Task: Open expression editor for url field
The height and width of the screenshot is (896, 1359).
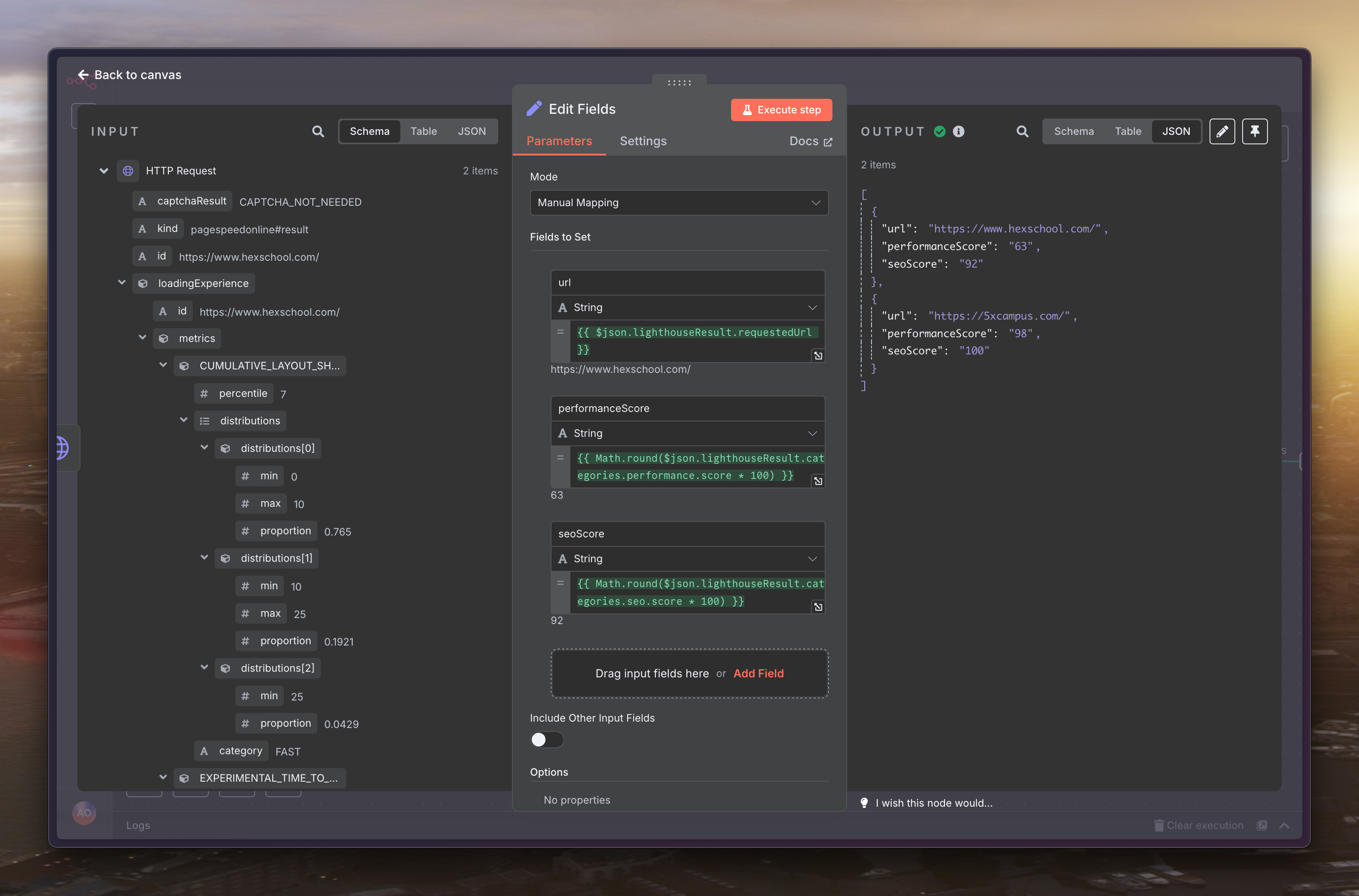Action: [x=818, y=355]
